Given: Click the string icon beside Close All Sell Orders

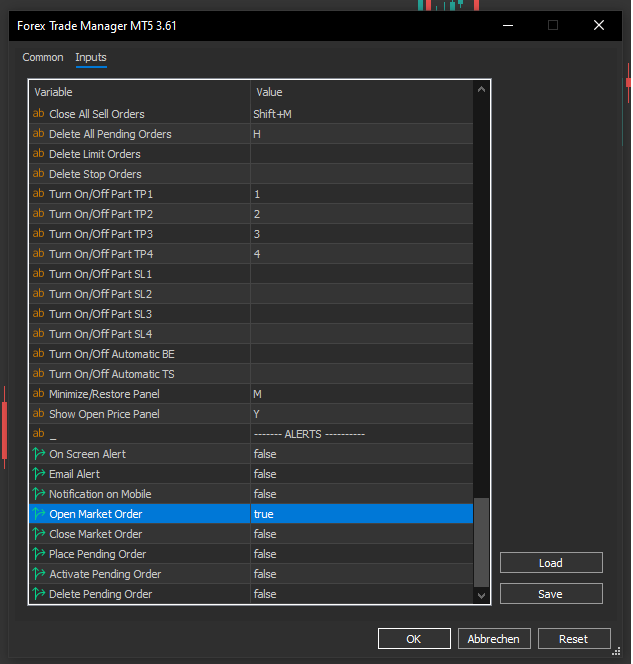Looking at the screenshot, I should coord(39,114).
